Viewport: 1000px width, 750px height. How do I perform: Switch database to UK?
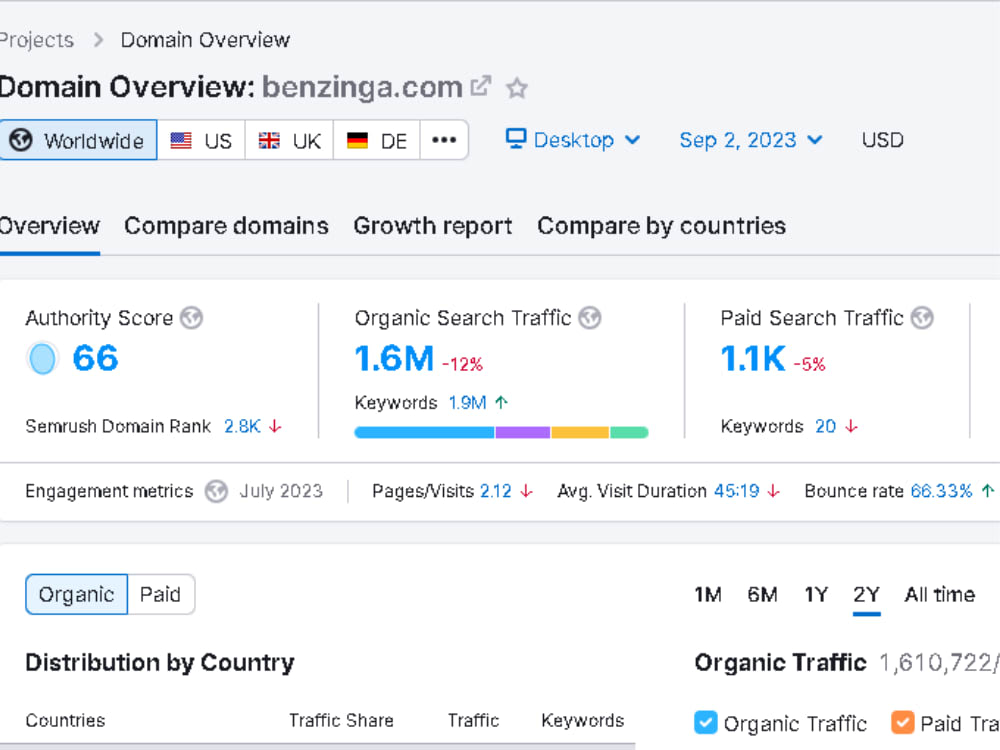290,140
